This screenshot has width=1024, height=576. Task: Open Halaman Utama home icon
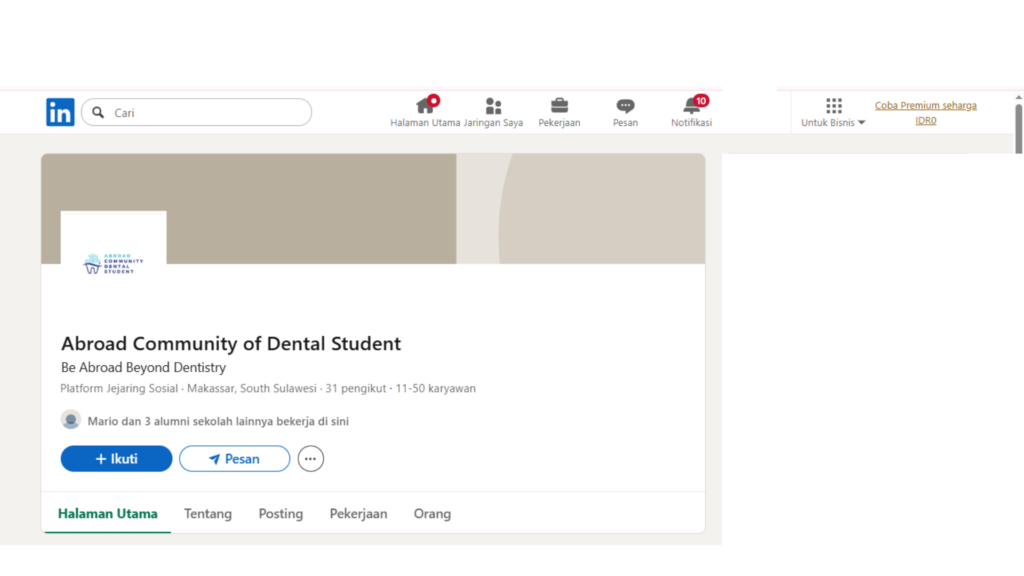click(x=425, y=106)
